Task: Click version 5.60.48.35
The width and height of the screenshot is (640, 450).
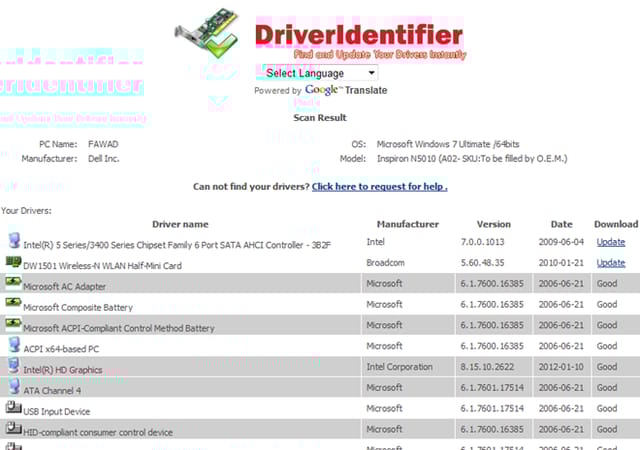Action: pyautogui.click(x=482, y=263)
